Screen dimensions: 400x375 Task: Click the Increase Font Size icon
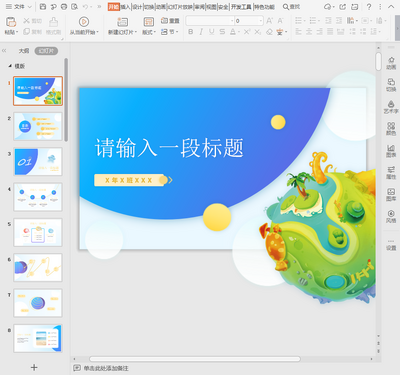tap(269, 21)
